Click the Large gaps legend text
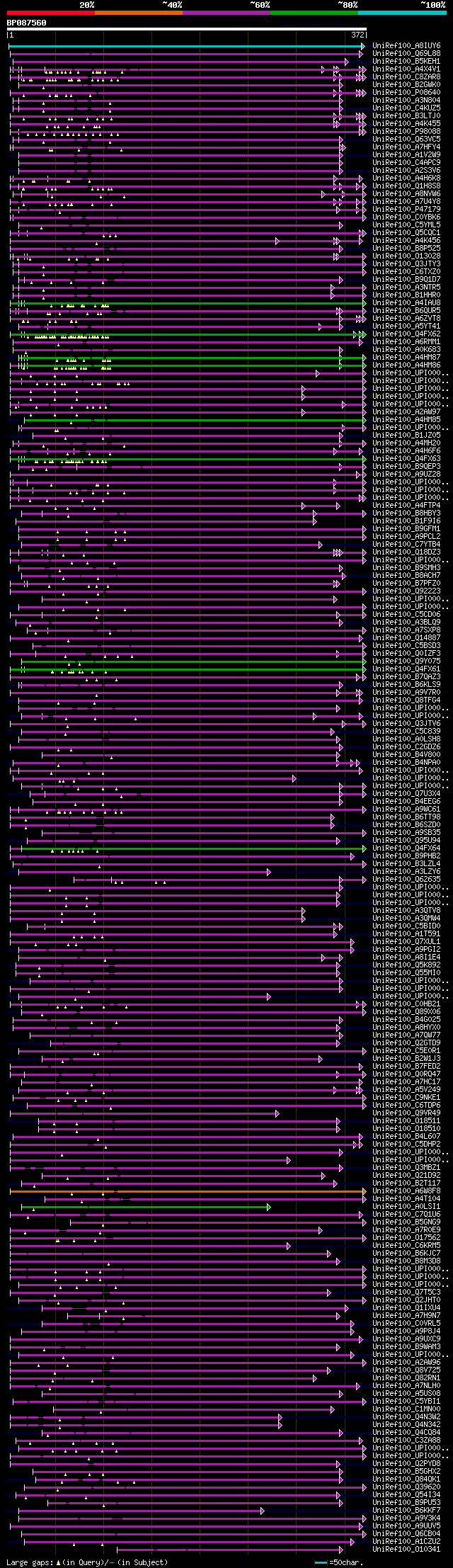Screen dimensions: 453x1568 tap(87, 1562)
